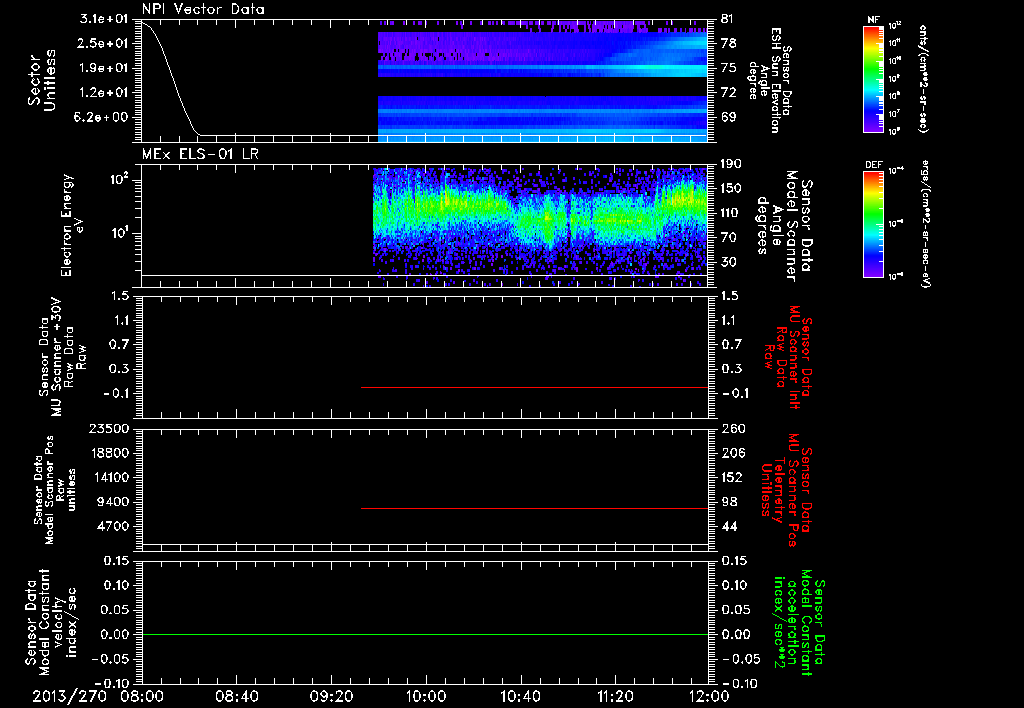Click the green 'Model Constant acceleration' axis title
The width and height of the screenshot is (1024, 708).
click(x=799, y=622)
